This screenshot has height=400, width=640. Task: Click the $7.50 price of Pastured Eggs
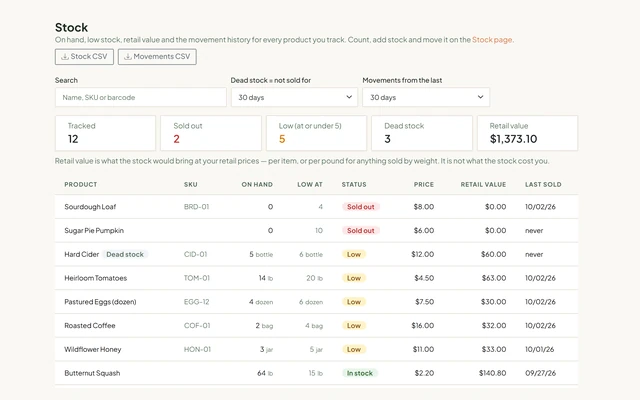[424, 302]
